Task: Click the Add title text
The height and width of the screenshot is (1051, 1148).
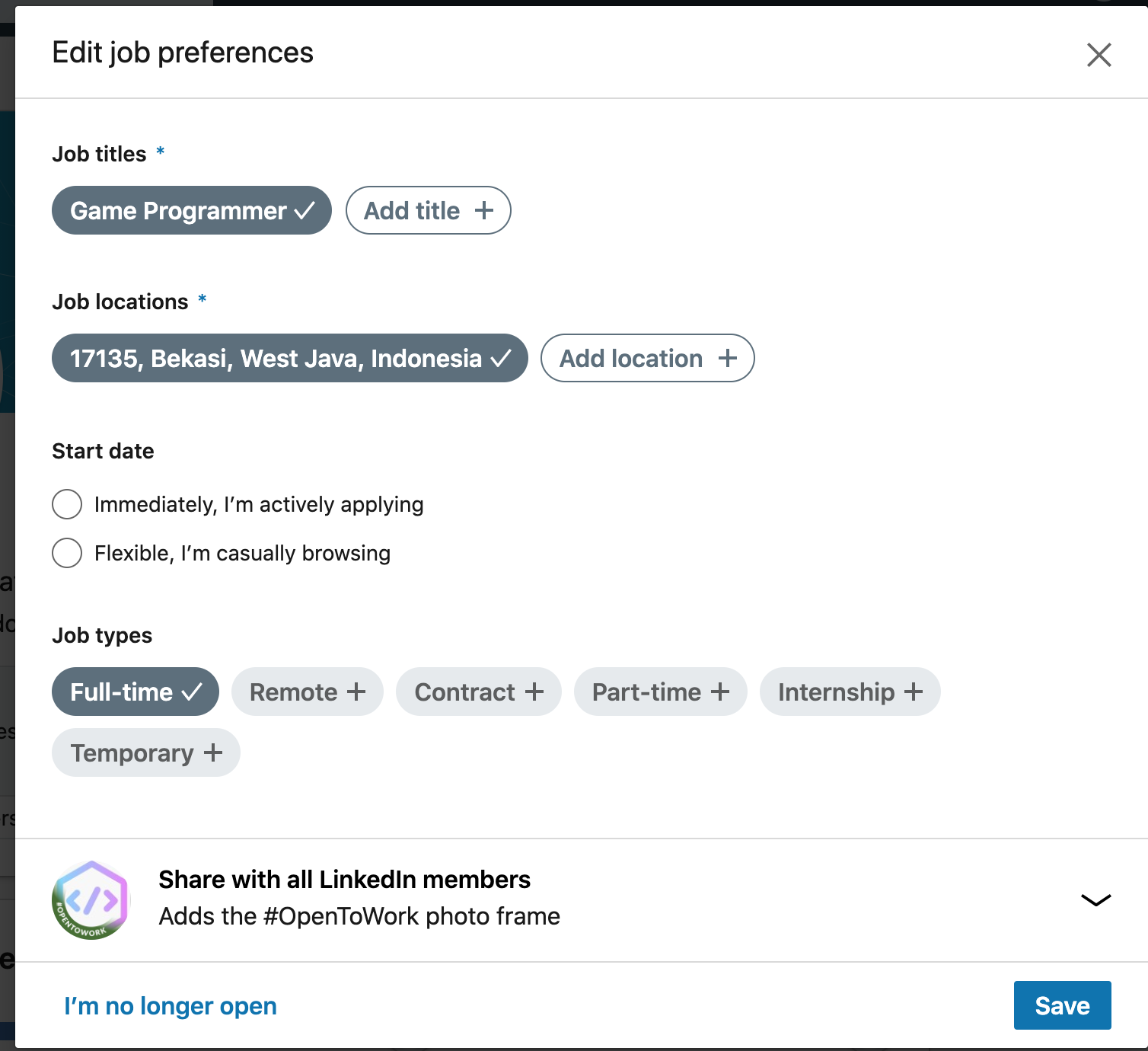Action: (x=412, y=211)
